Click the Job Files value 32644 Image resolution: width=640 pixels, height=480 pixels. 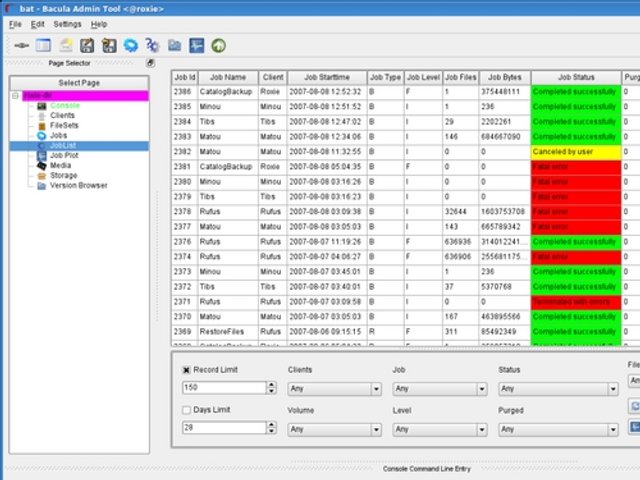(460, 212)
